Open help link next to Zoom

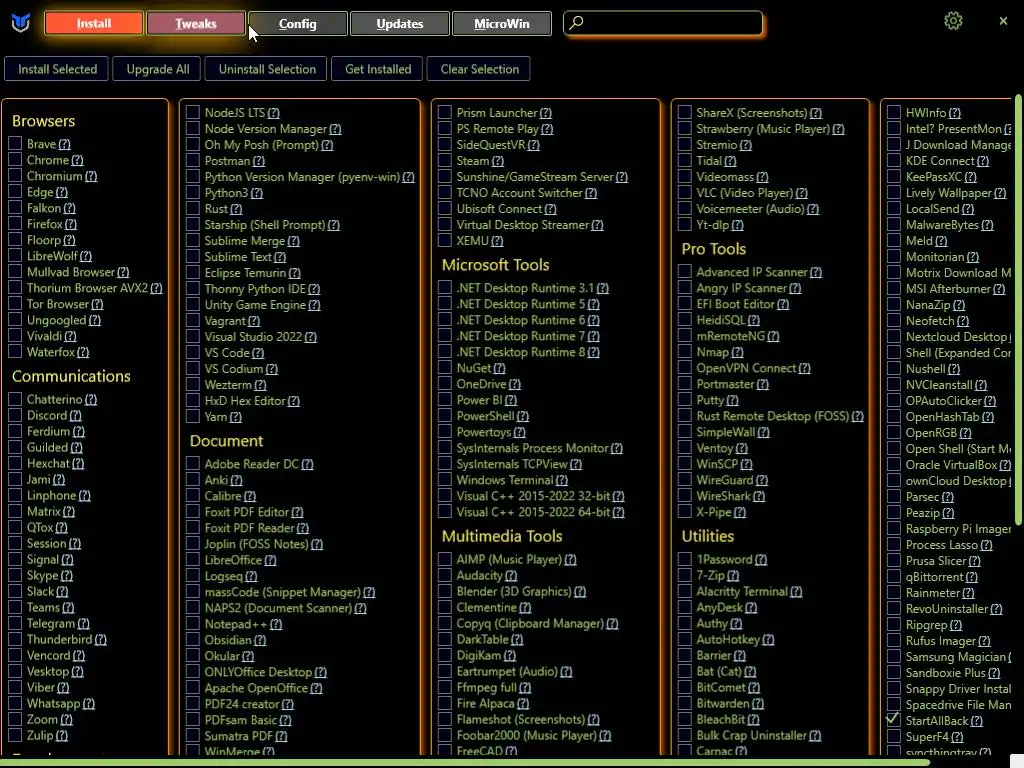[66, 720]
